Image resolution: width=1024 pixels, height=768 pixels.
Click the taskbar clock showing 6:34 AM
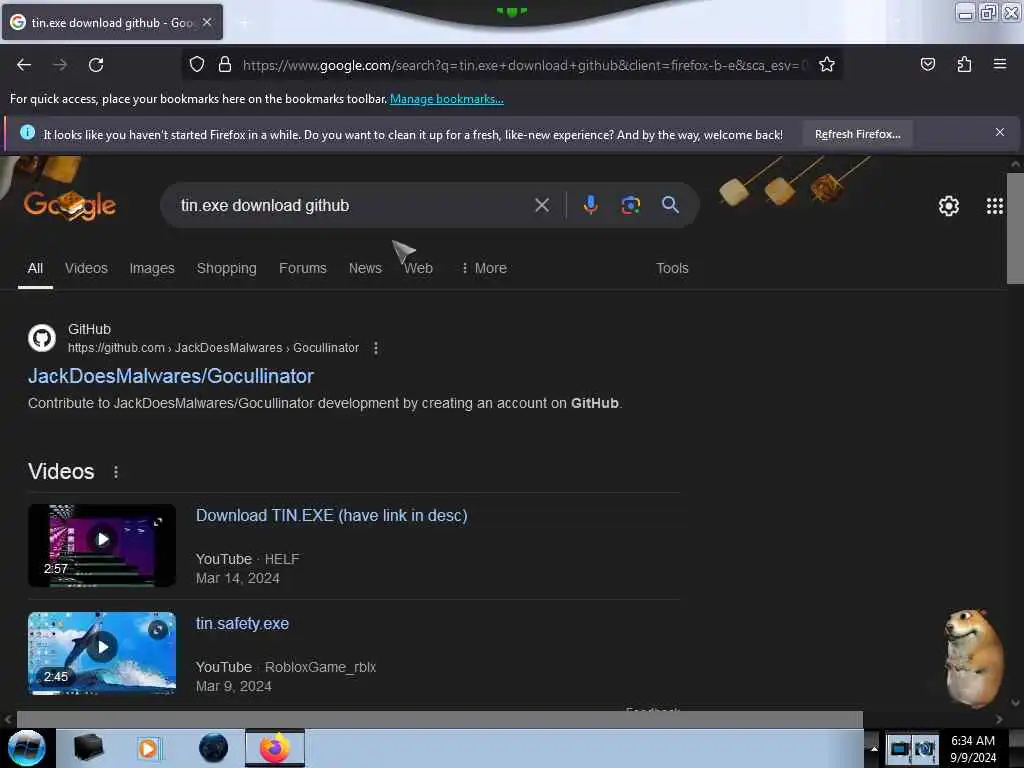[x=972, y=748]
